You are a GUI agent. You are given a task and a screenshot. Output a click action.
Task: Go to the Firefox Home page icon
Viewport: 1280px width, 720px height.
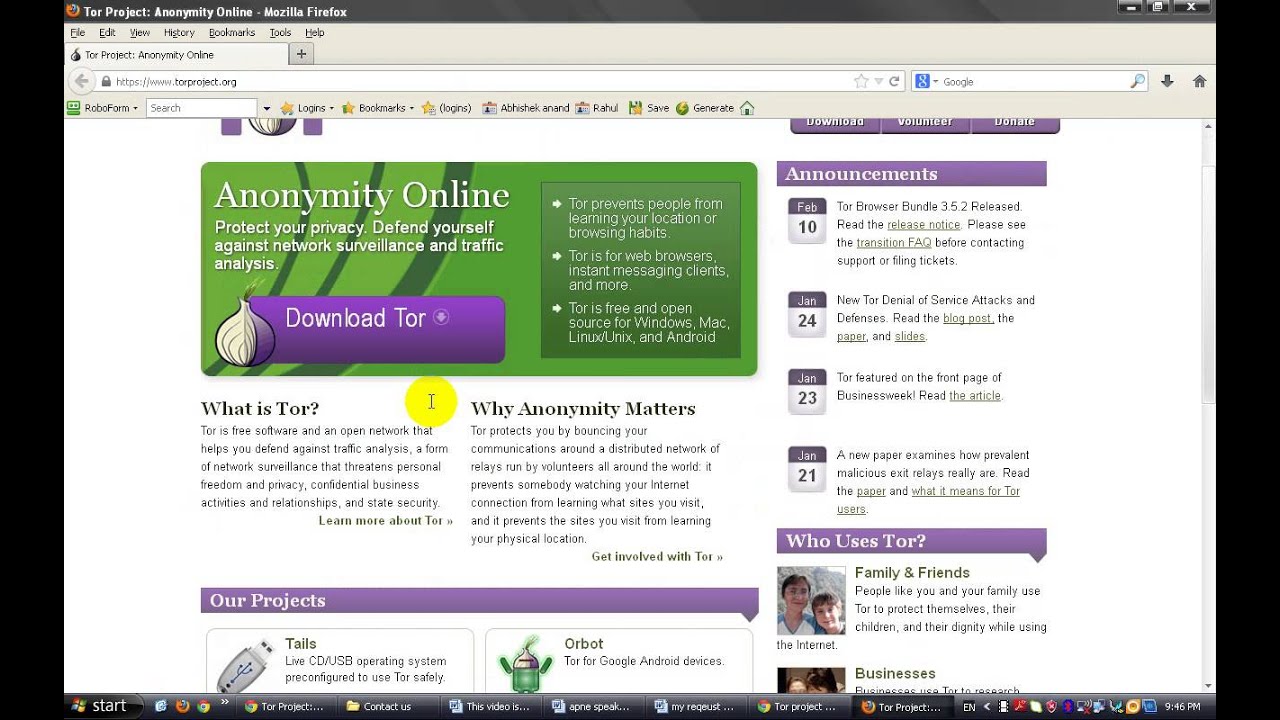[x=1199, y=81]
